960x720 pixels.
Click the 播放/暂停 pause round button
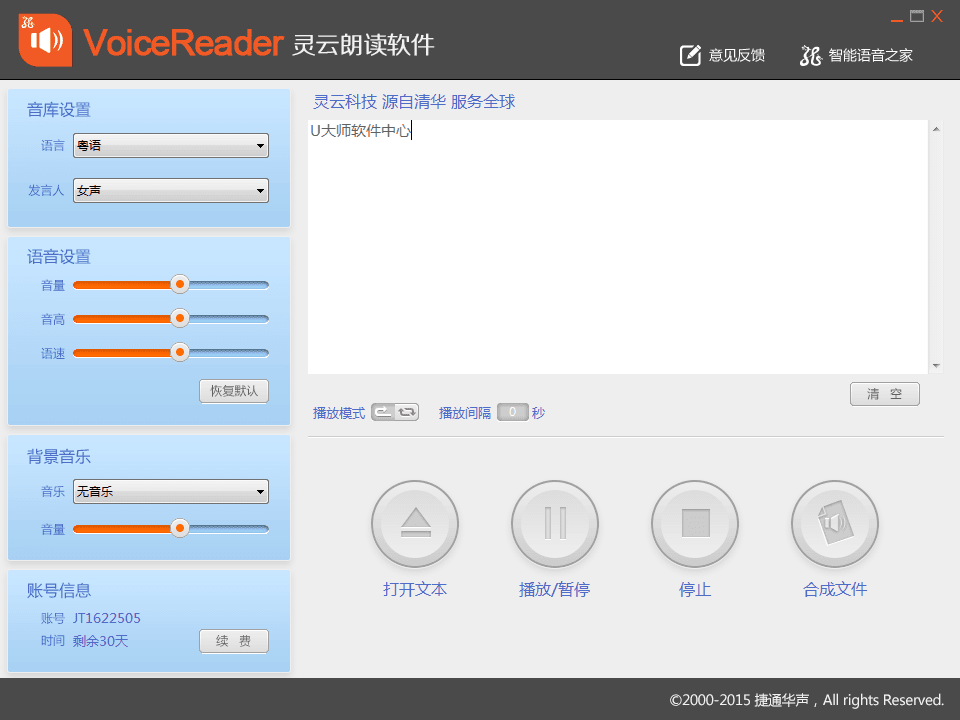point(555,524)
